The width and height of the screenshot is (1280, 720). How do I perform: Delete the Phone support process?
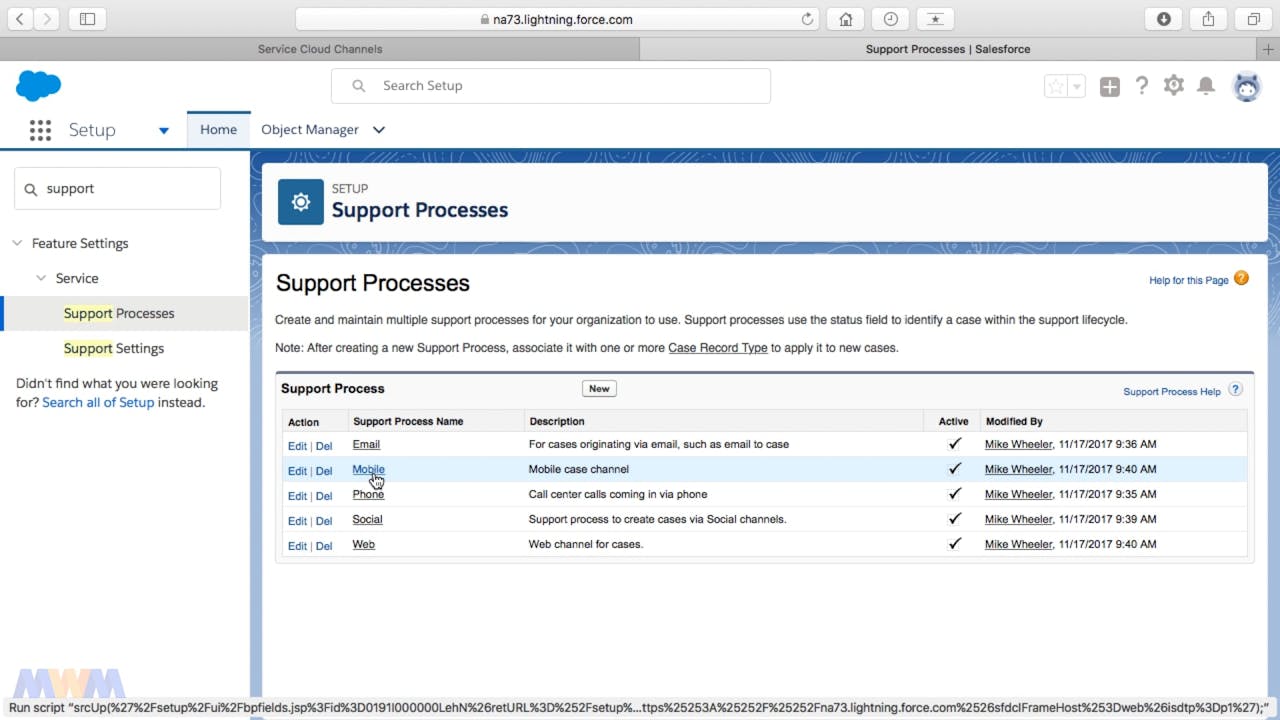(x=324, y=495)
